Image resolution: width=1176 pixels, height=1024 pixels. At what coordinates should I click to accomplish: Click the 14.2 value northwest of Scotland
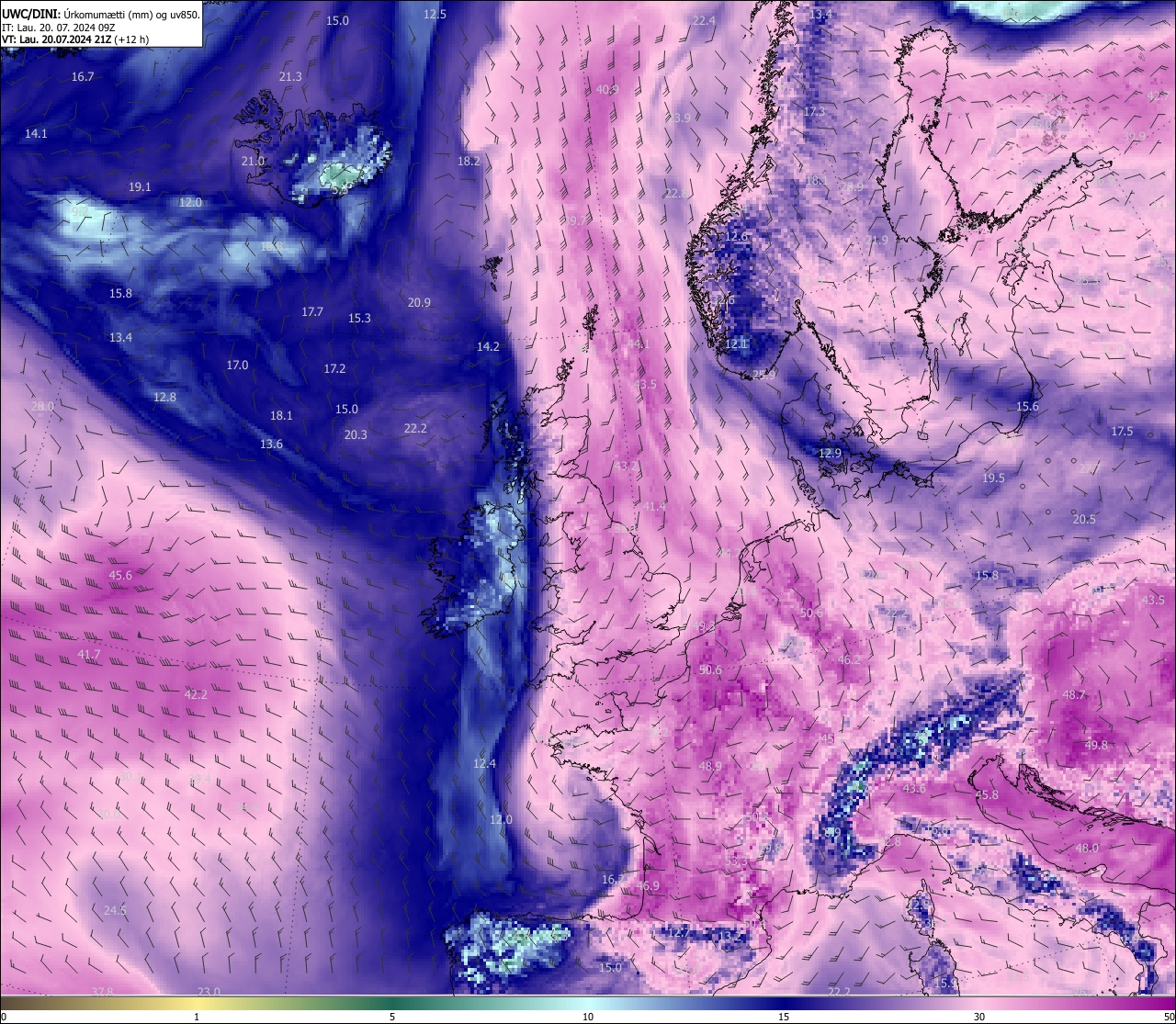click(x=488, y=346)
